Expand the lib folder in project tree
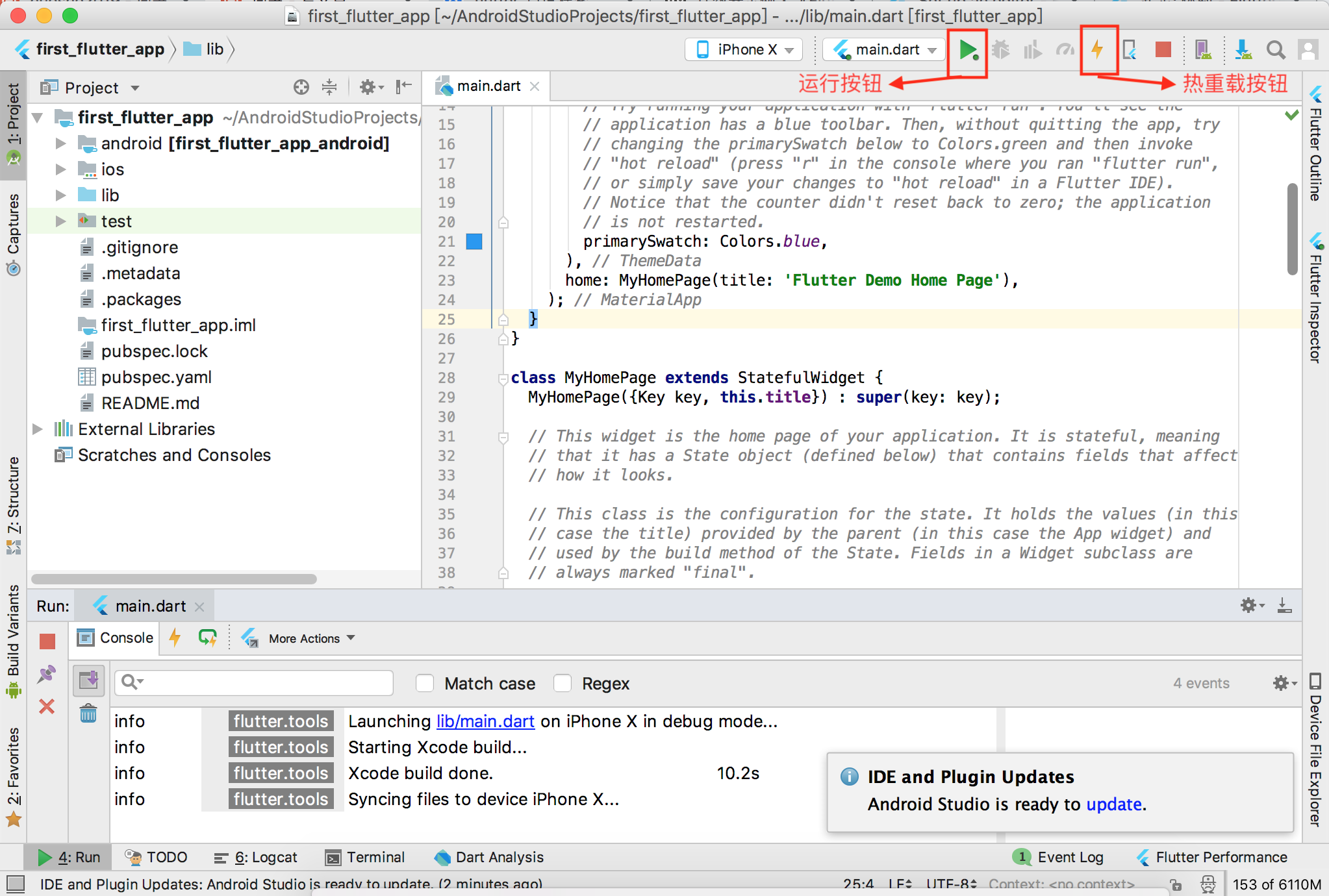This screenshot has height=896, width=1329. pyautogui.click(x=60, y=195)
